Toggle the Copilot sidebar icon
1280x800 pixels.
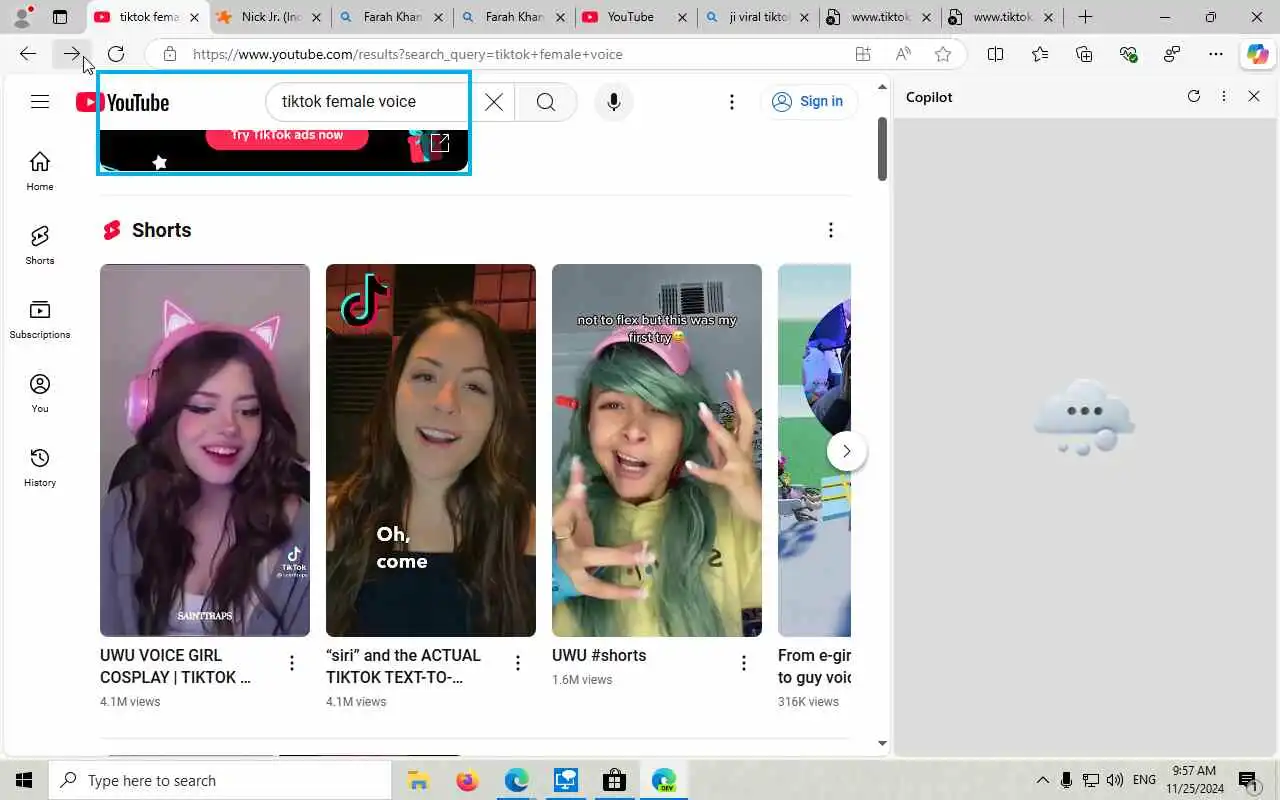click(1257, 54)
